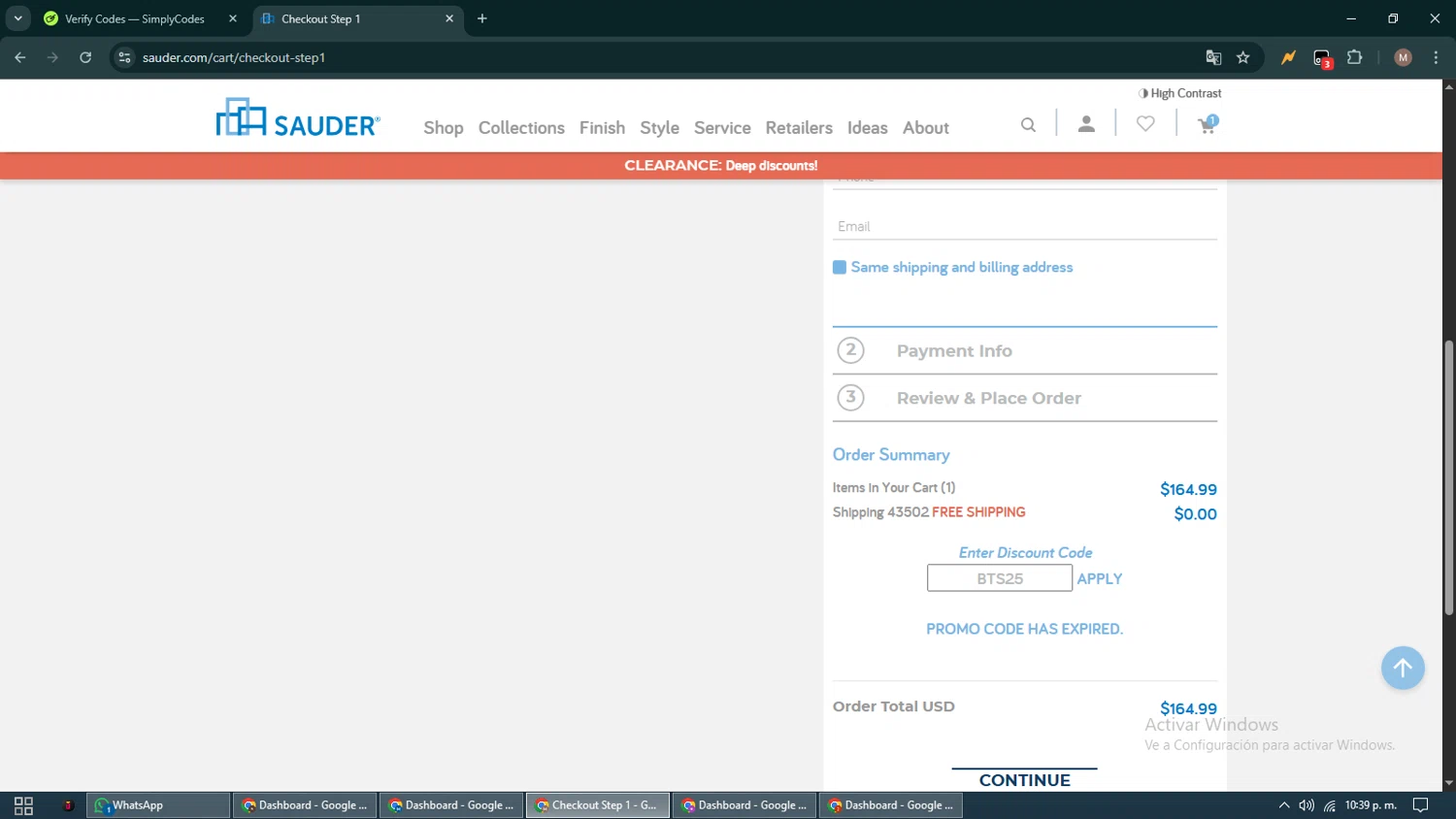Click the FREE SHIPPING text
Image resolution: width=1456 pixels, height=819 pixels.
[978, 512]
